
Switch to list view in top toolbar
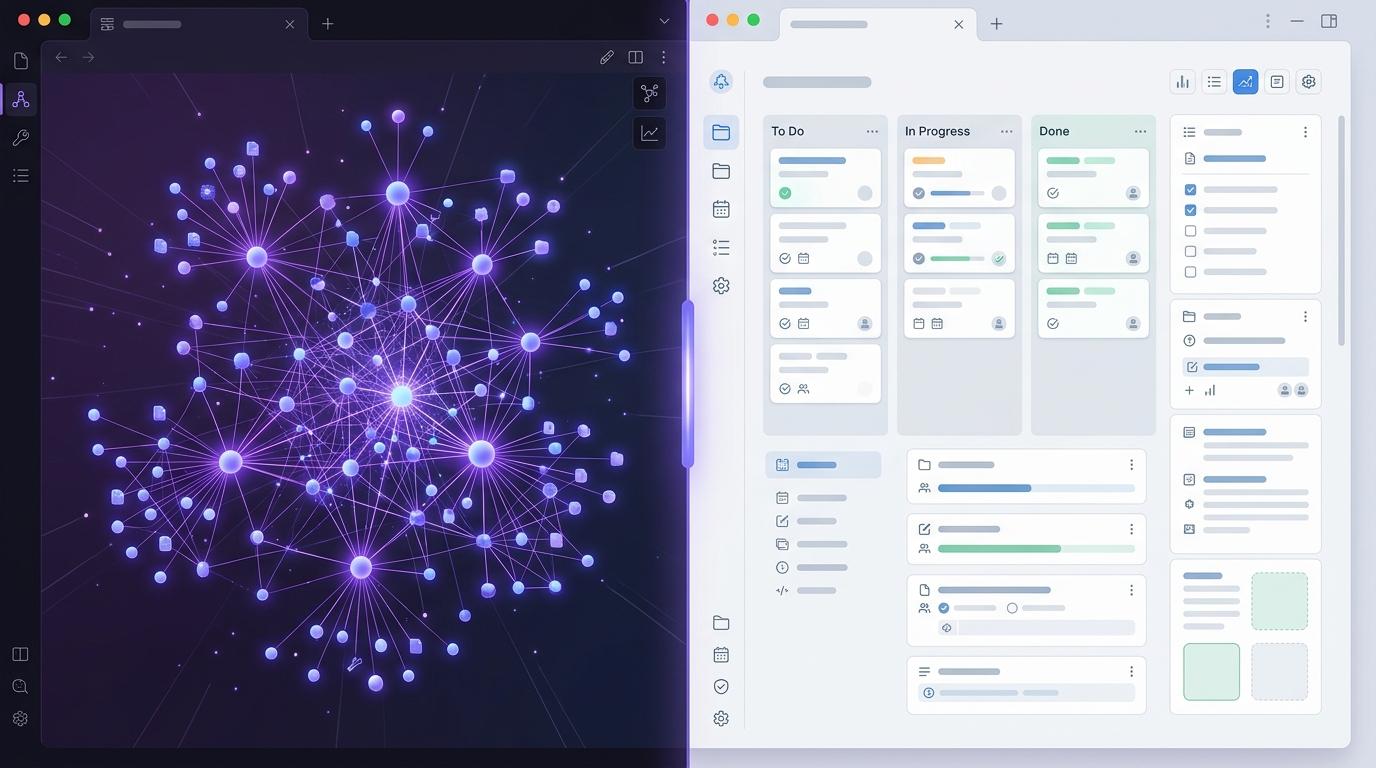pyautogui.click(x=1214, y=82)
